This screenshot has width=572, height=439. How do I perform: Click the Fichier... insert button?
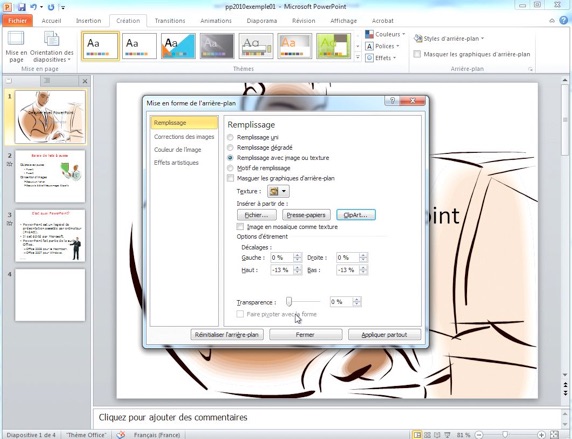point(256,215)
